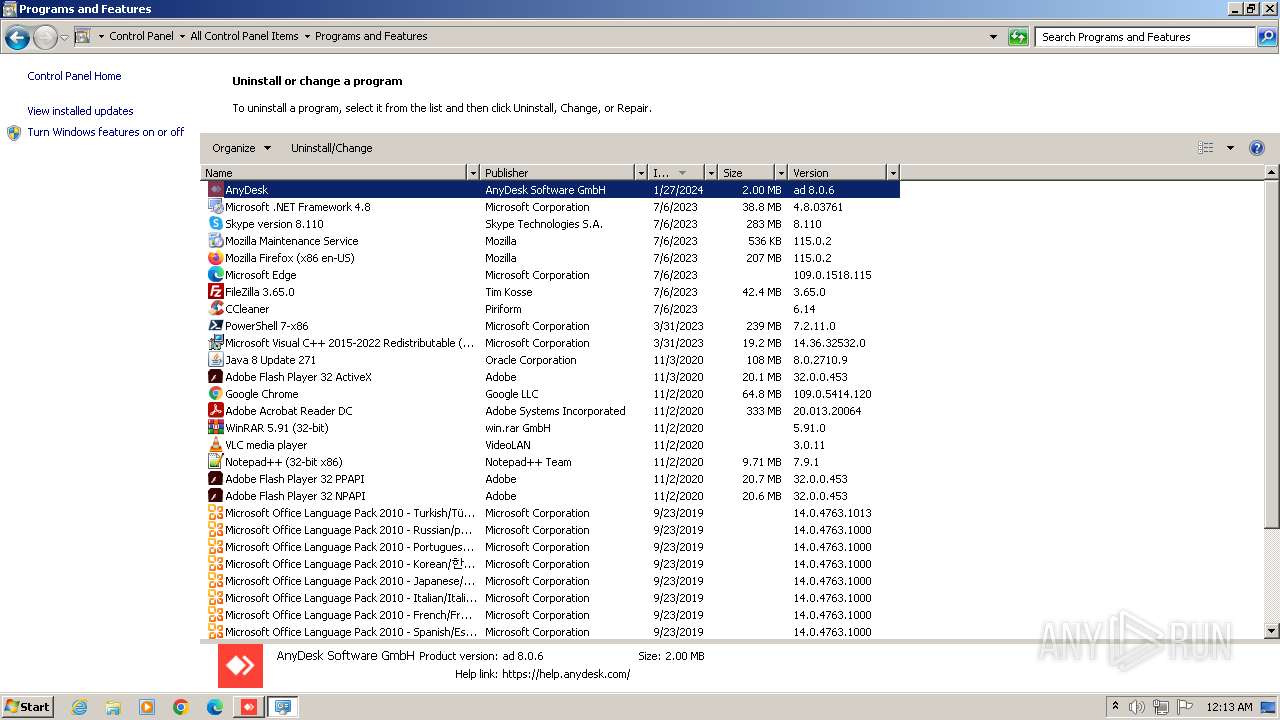Click the Microsoft .NET Framework 4.8 icon

215,206
